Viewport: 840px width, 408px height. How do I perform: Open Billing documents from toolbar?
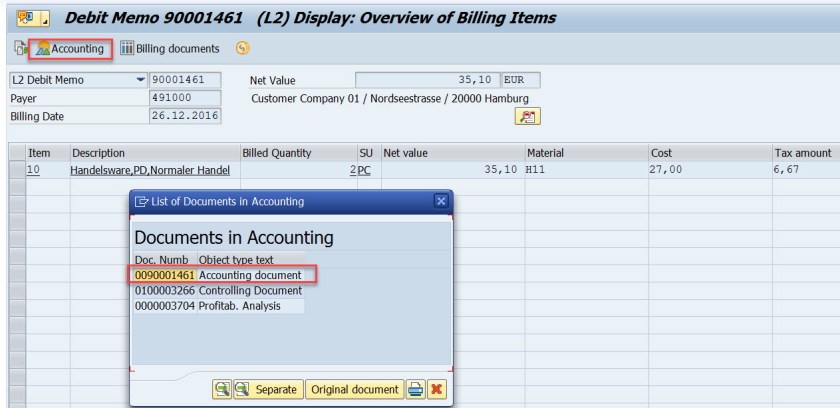click(170, 49)
